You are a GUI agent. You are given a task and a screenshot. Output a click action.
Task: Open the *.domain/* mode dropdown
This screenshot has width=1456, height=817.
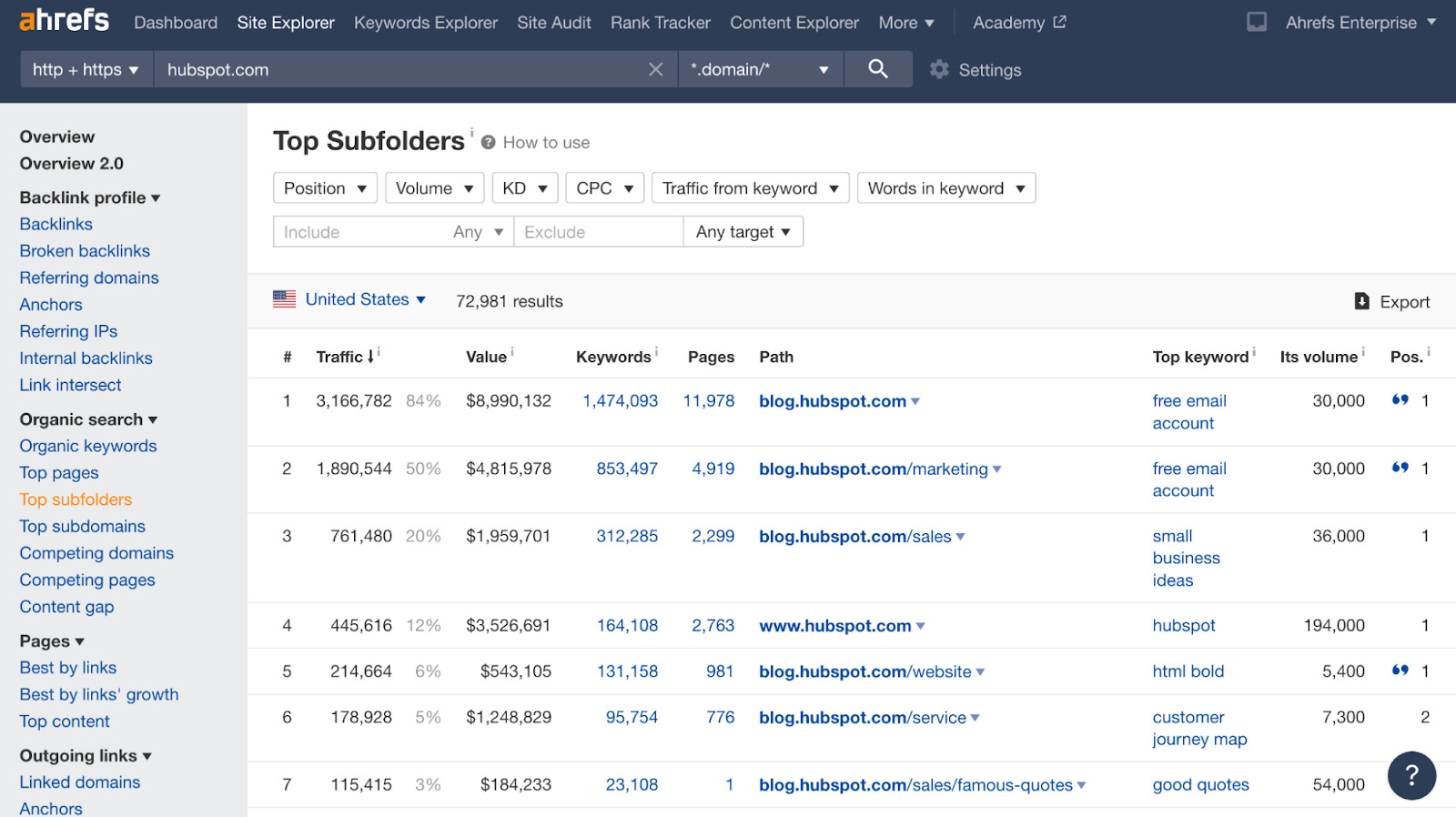click(x=760, y=69)
